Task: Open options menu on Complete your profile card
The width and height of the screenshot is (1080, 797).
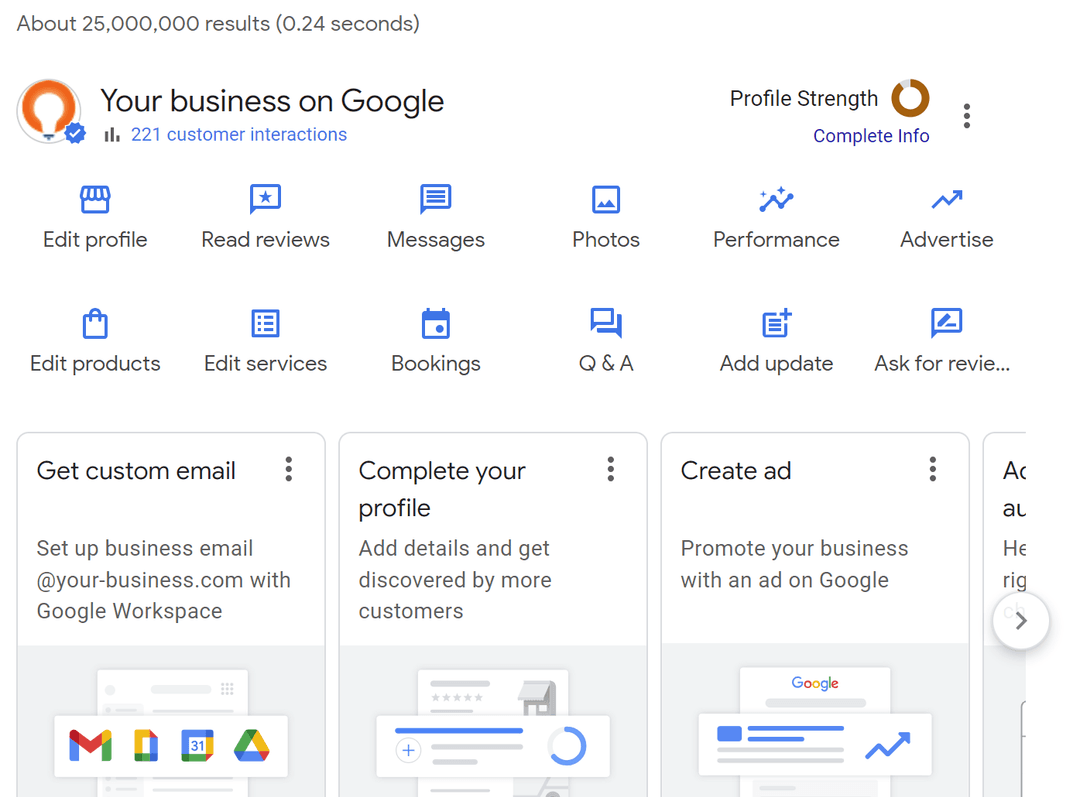Action: pyautogui.click(x=611, y=470)
